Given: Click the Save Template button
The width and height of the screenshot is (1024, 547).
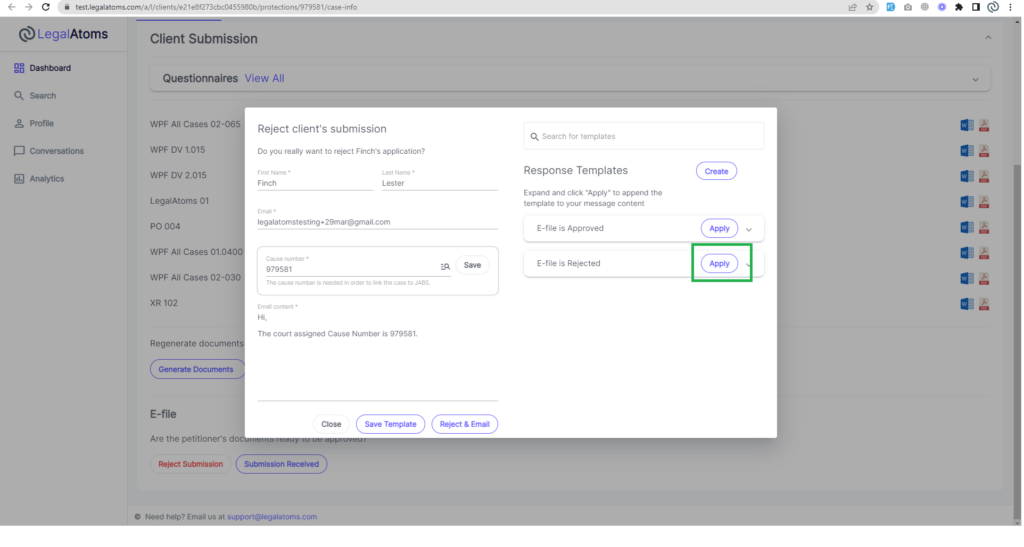Looking at the screenshot, I should click(x=390, y=424).
